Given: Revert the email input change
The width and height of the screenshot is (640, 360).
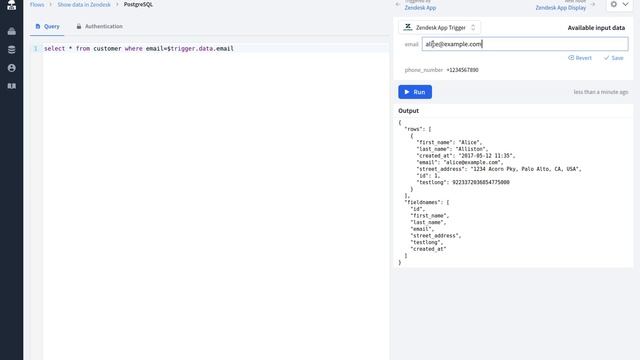Looking at the screenshot, I should [x=580, y=58].
